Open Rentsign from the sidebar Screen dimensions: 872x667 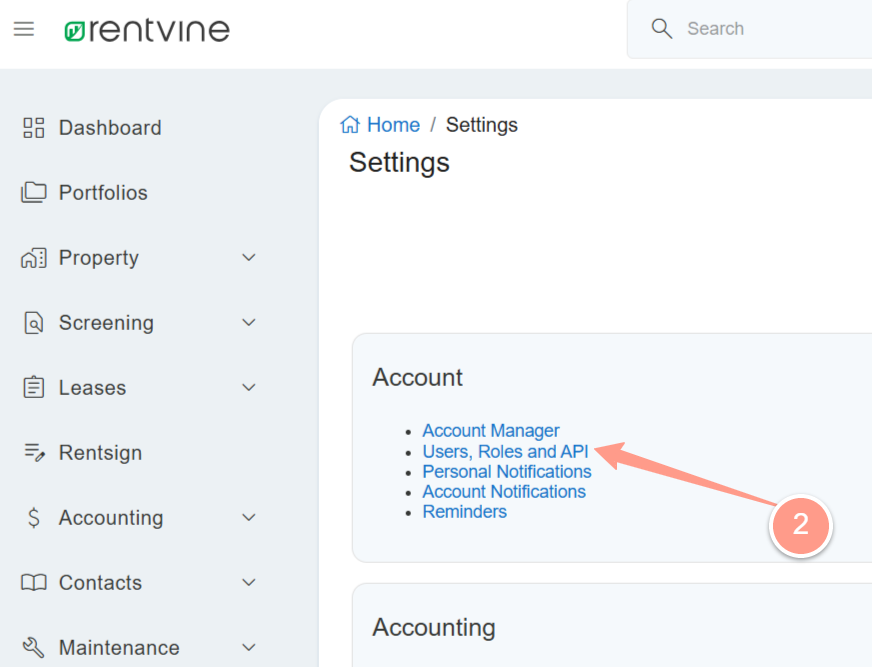[x=100, y=453]
